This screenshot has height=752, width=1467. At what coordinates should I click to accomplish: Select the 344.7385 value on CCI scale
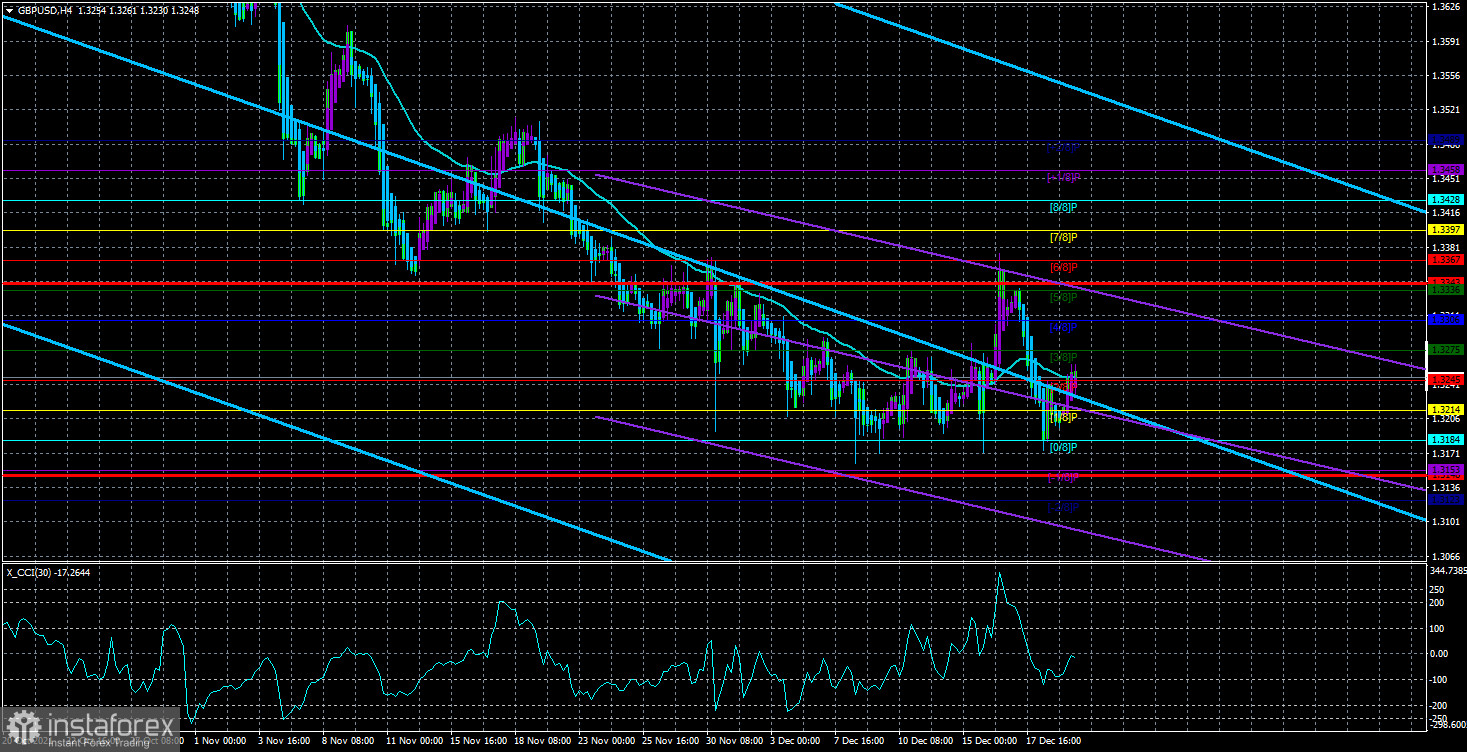coord(1448,569)
